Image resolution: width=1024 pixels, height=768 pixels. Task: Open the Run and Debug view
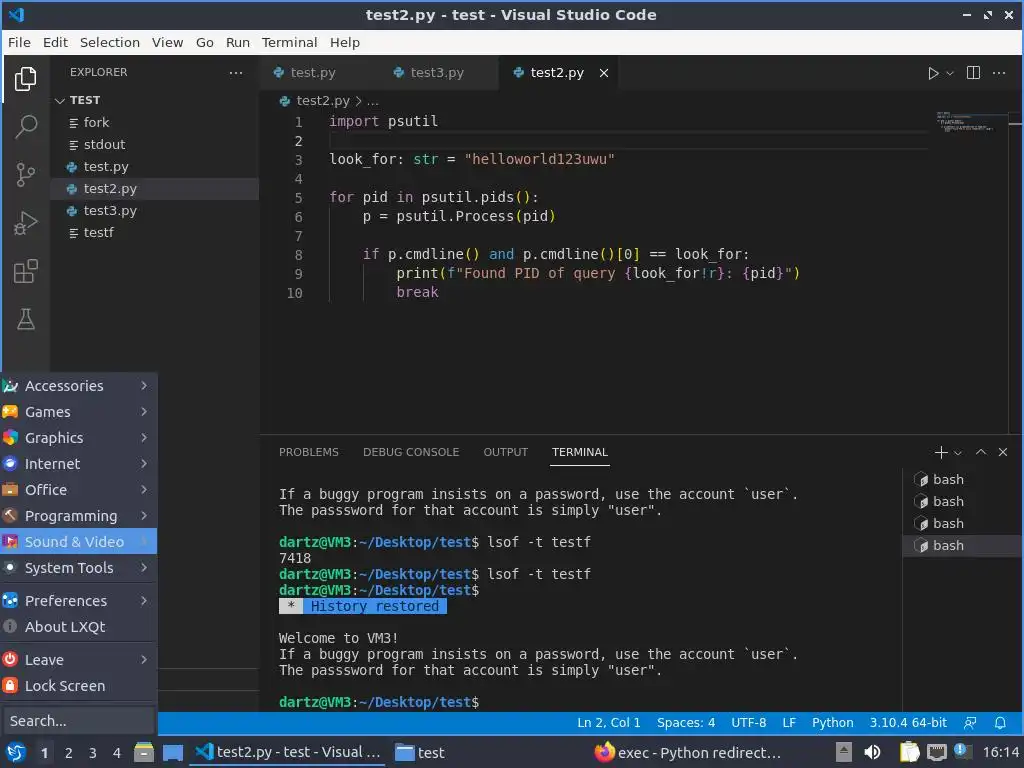[25, 223]
